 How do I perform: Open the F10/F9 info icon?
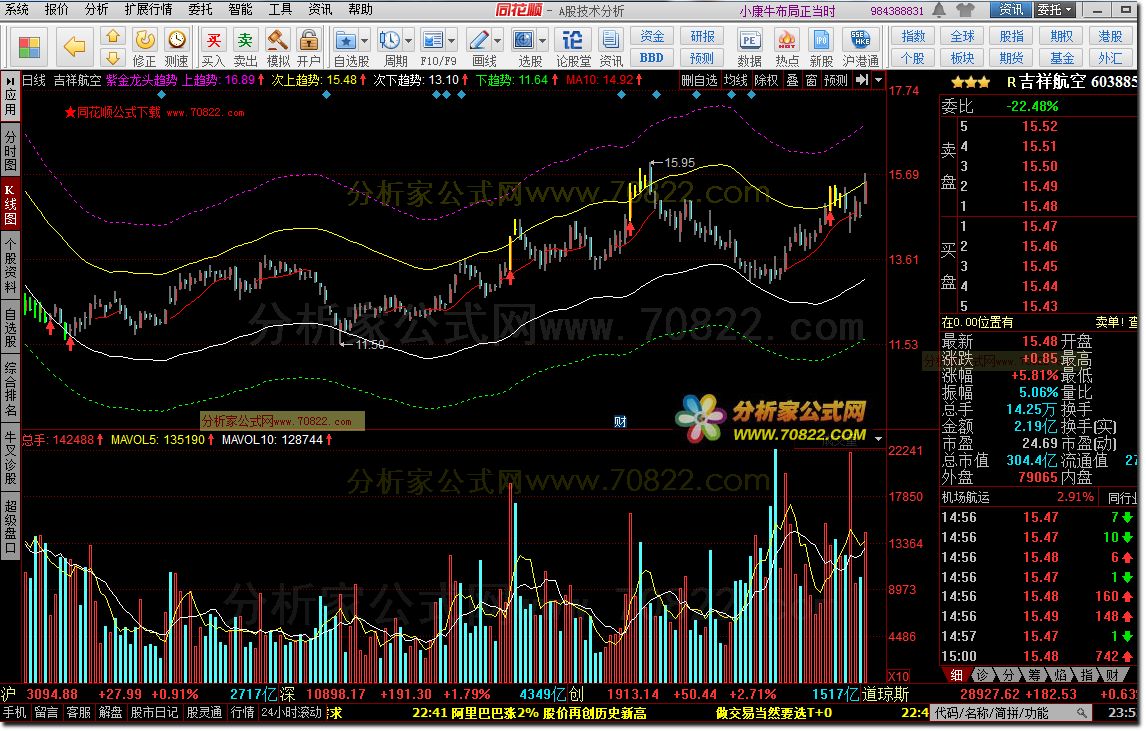(433, 39)
